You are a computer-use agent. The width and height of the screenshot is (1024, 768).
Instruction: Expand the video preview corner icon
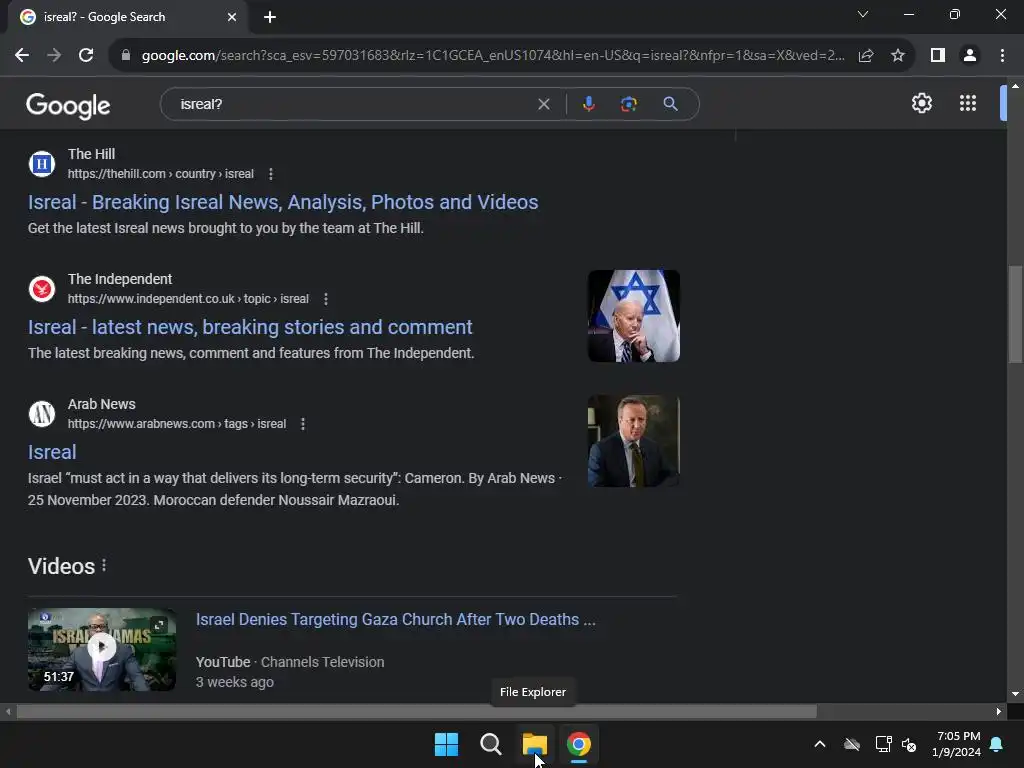click(x=159, y=625)
